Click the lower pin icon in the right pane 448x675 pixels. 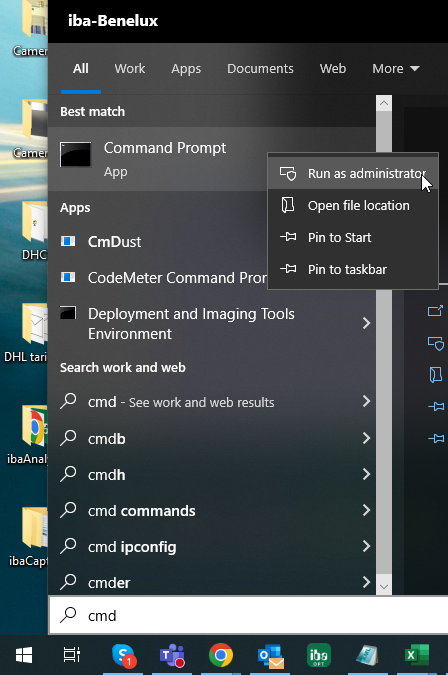coord(436,438)
